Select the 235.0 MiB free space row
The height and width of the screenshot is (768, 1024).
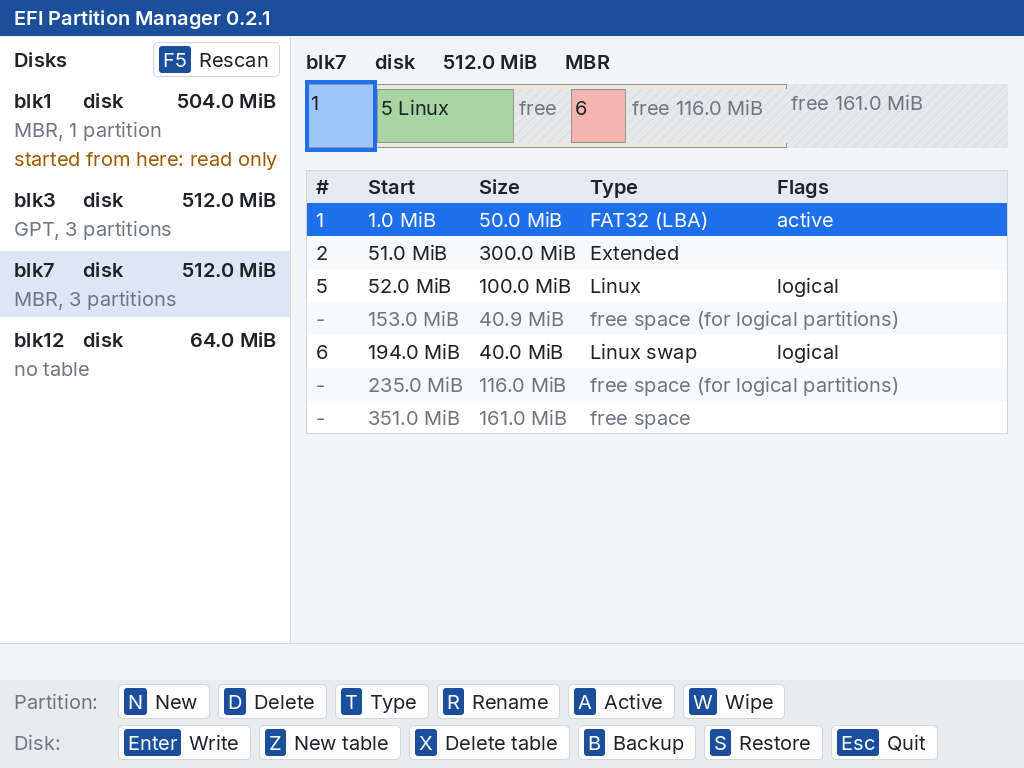coord(657,385)
